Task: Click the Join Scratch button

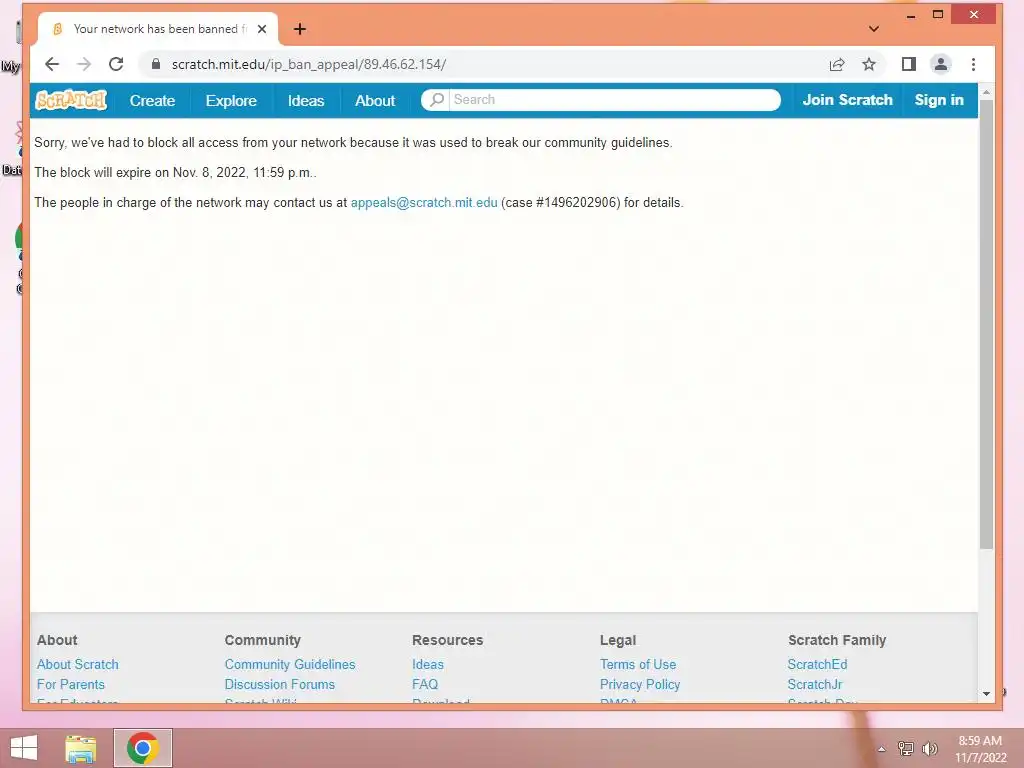Action: pos(847,100)
